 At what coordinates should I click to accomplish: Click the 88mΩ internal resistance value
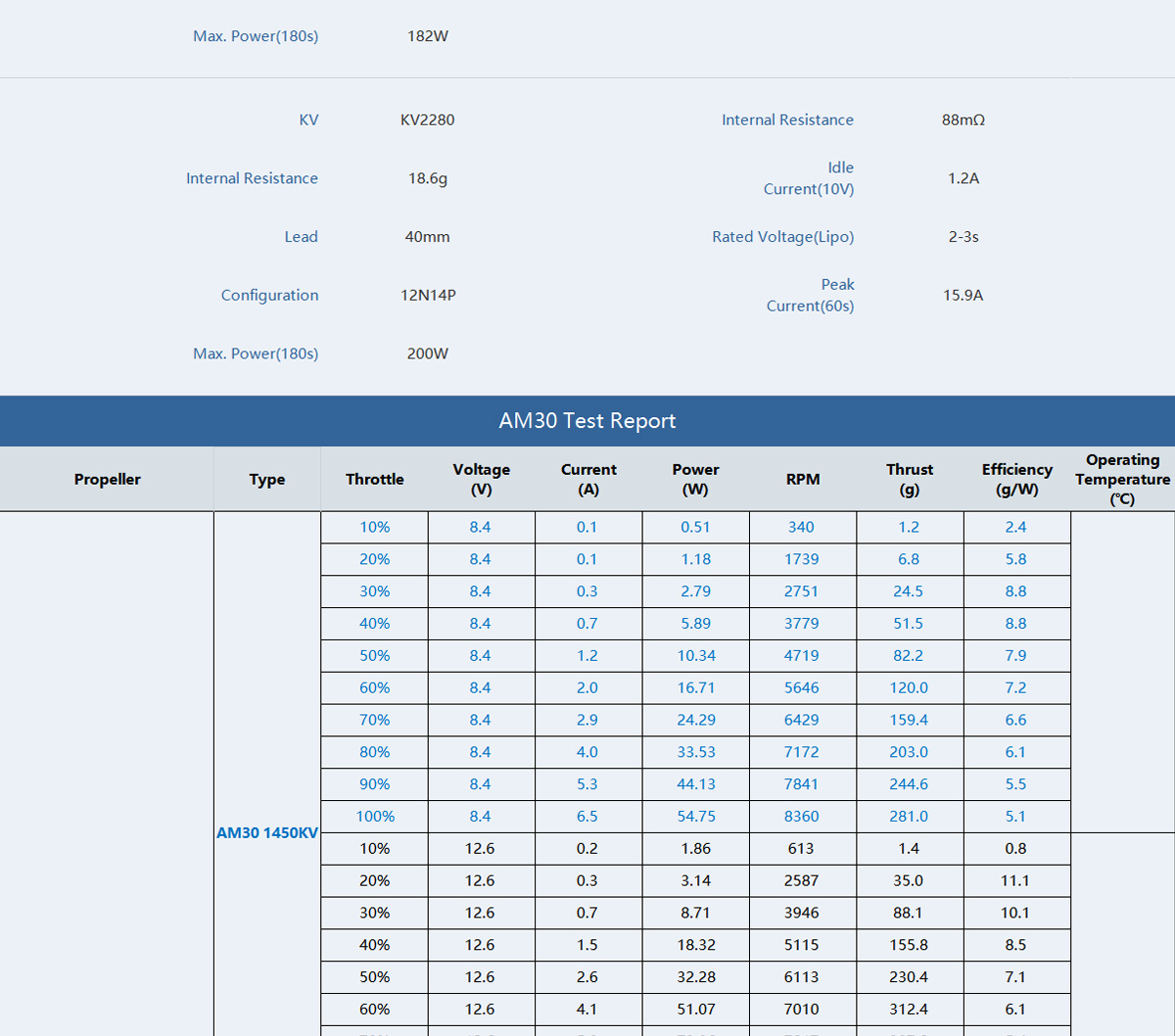963,119
